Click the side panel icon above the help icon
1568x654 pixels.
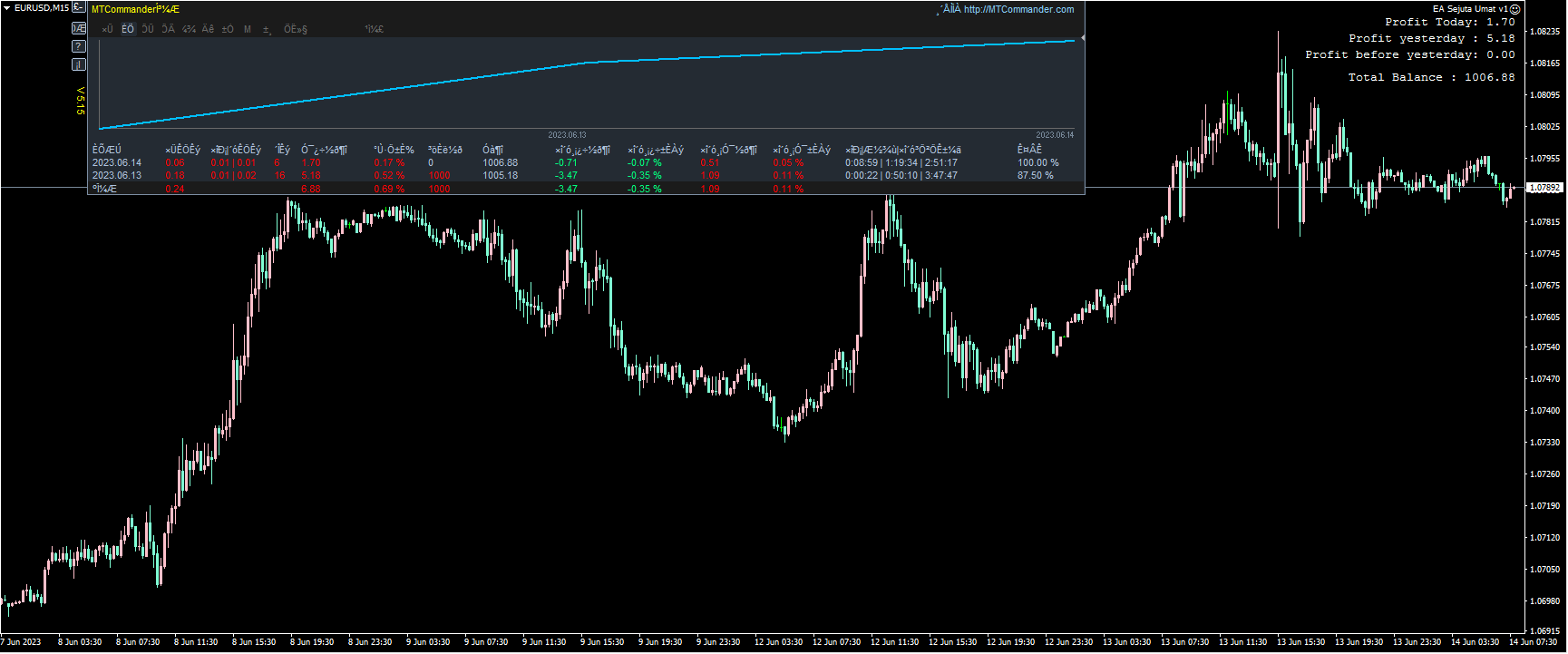79,28
